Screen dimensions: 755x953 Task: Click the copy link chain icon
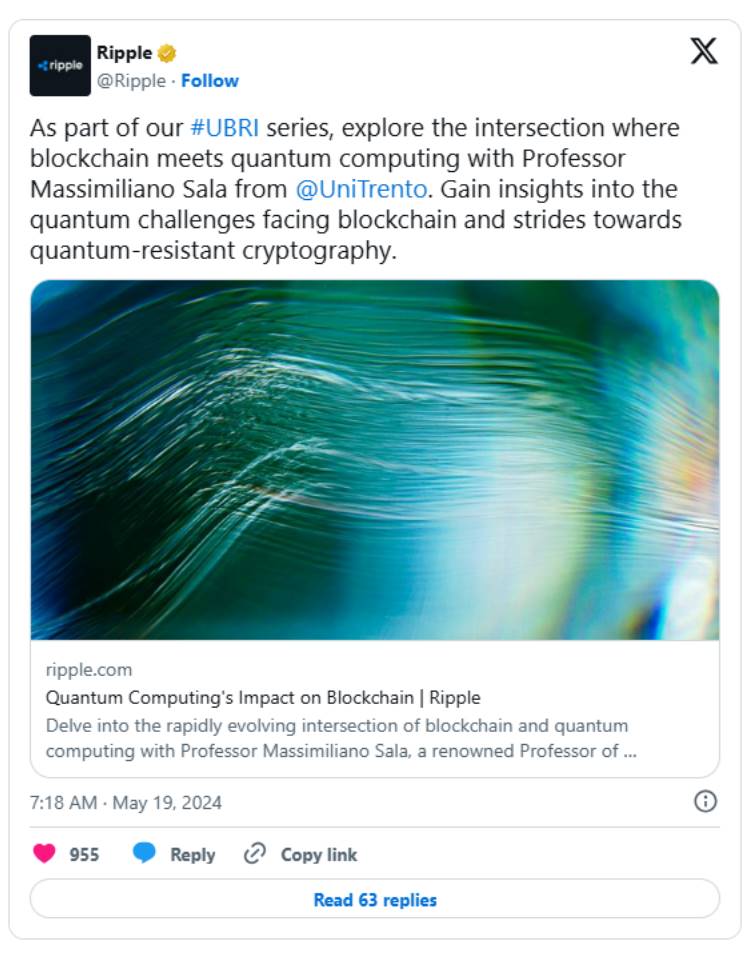coord(256,854)
